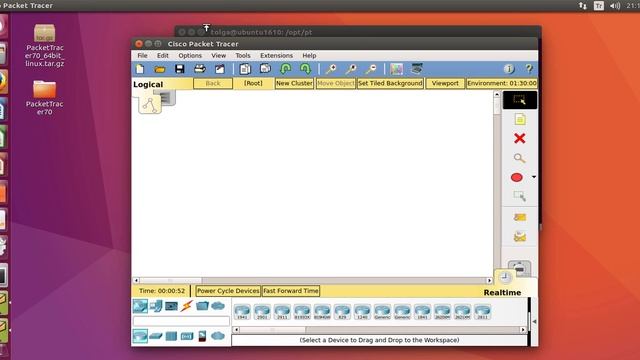The width and height of the screenshot is (640, 360).
Task: Launch the Activity Wizard toolbar icon
Action: click(x=220, y=69)
